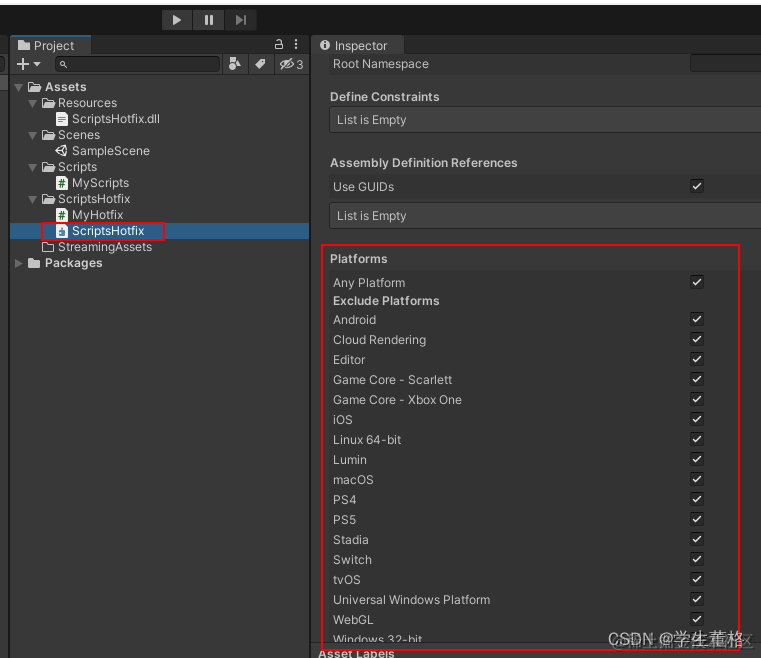Image resolution: width=761 pixels, height=658 pixels.
Task: Toggle the WebGL platform checkbox
Action: pyautogui.click(x=697, y=619)
